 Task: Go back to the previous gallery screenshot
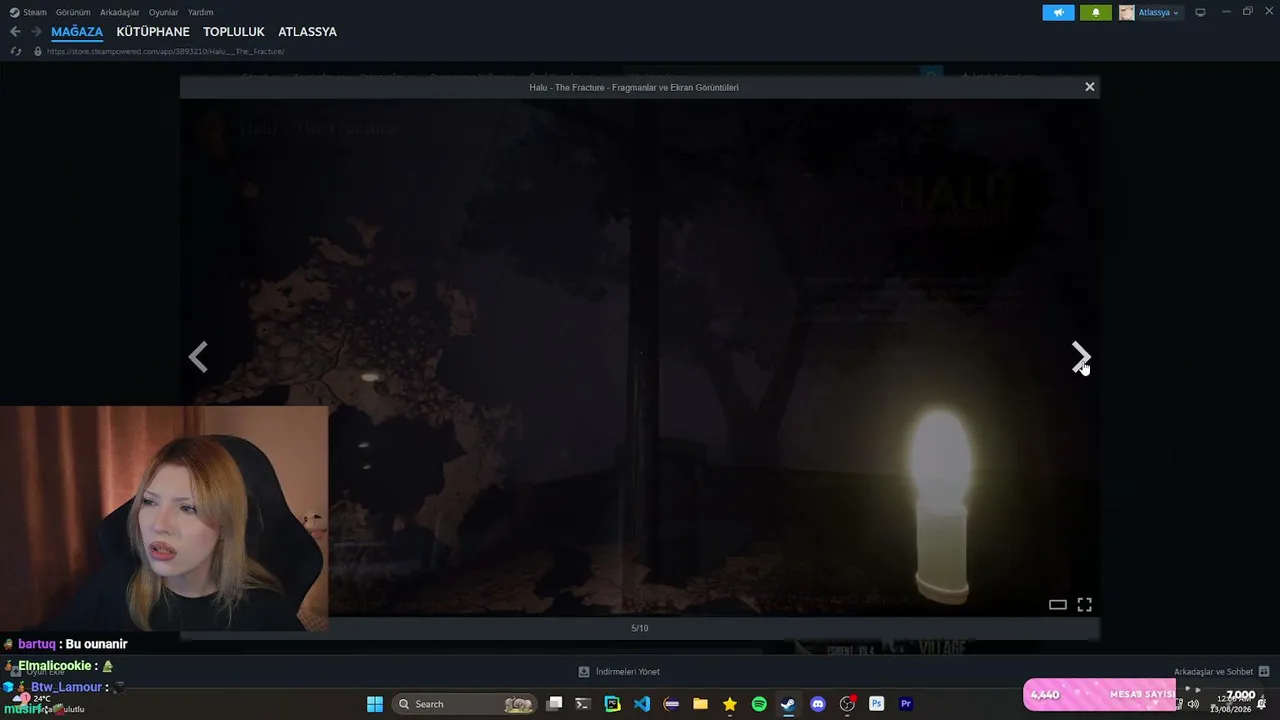click(x=198, y=356)
